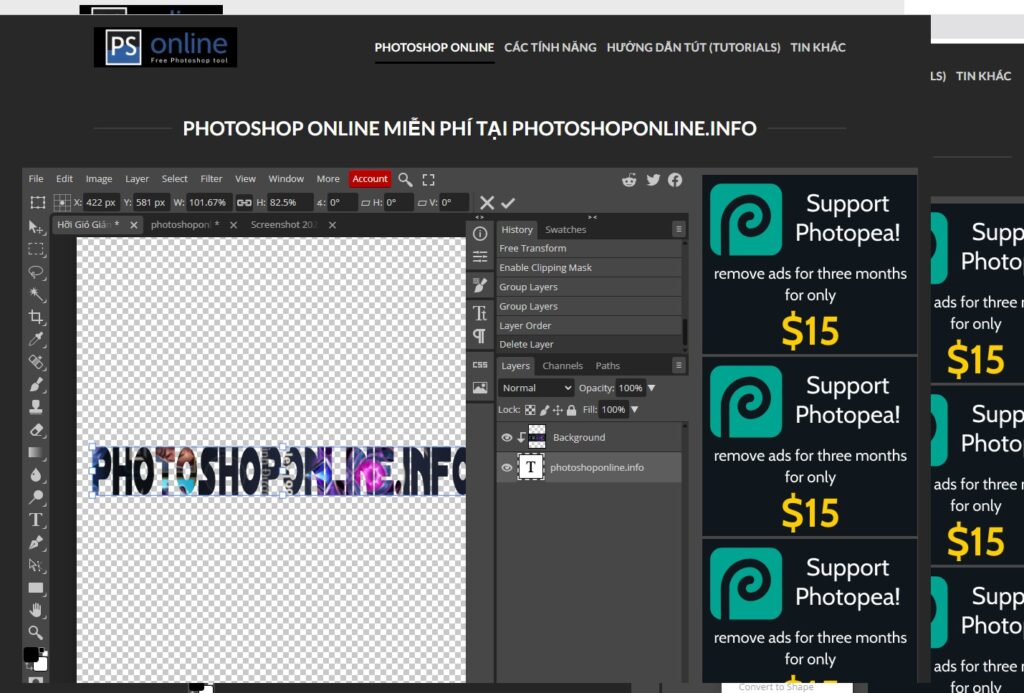Choose the transform reference point grid
This screenshot has height=693, width=1024.
(62, 202)
